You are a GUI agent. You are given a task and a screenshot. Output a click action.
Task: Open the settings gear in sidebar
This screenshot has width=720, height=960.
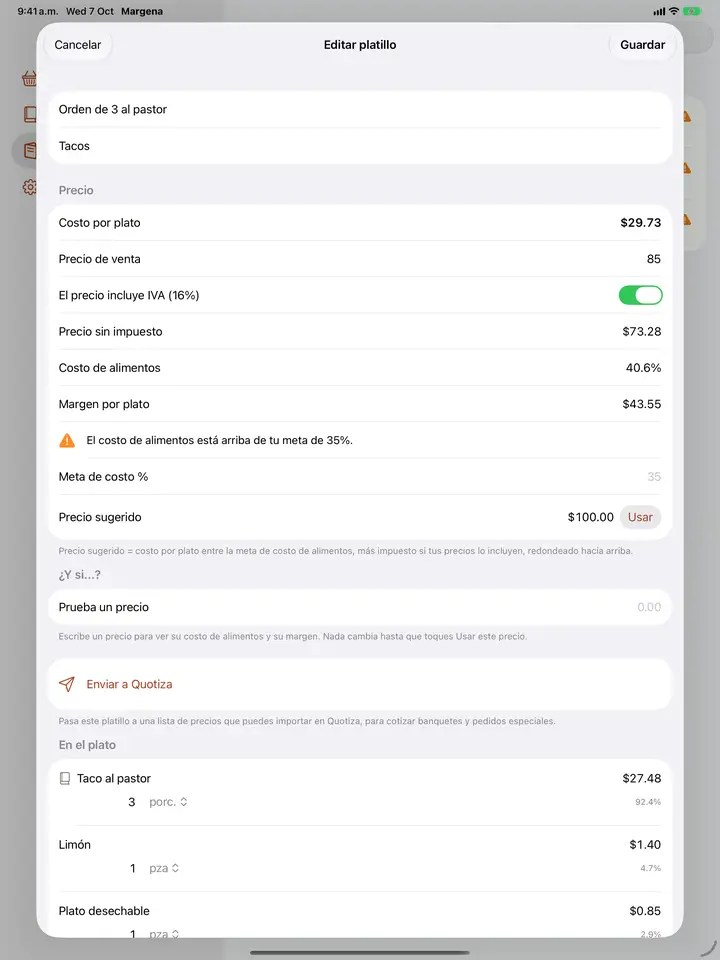pyautogui.click(x=29, y=187)
